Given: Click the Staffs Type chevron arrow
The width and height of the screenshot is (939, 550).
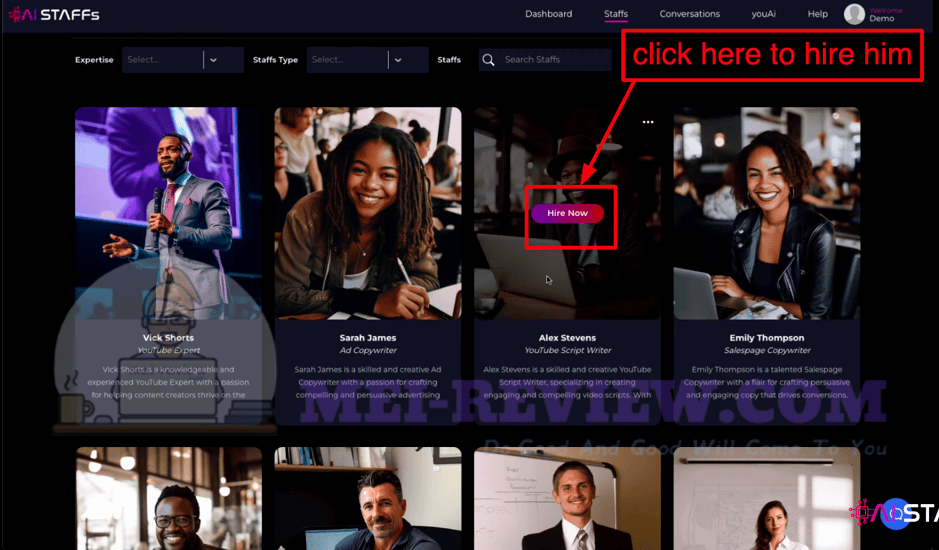Looking at the screenshot, I should point(398,60).
